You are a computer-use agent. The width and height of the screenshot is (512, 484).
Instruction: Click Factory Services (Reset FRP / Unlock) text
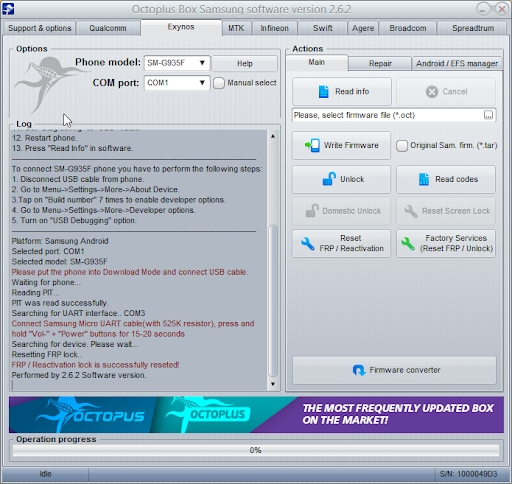click(x=456, y=243)
